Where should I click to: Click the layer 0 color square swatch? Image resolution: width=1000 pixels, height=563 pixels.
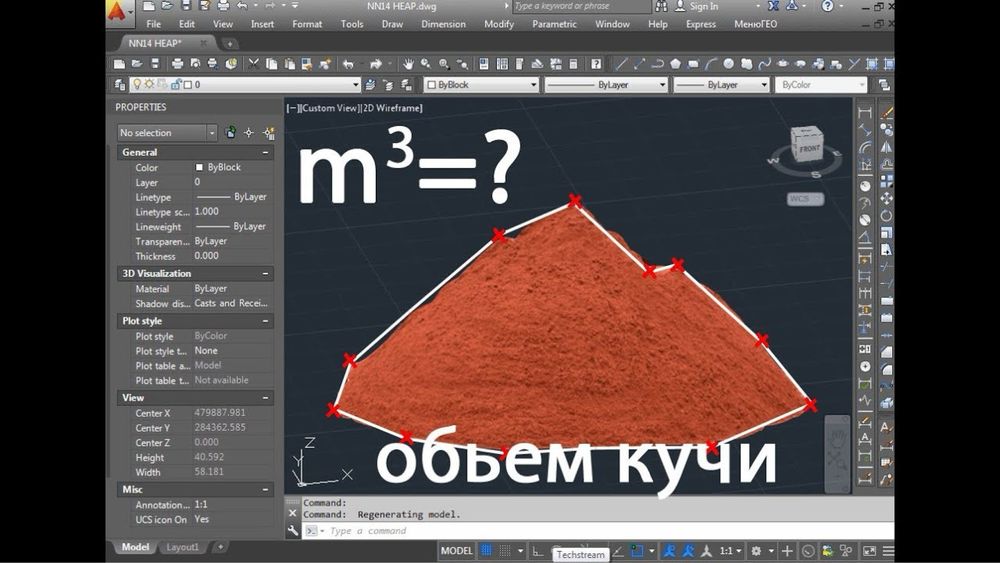(188, 84)
